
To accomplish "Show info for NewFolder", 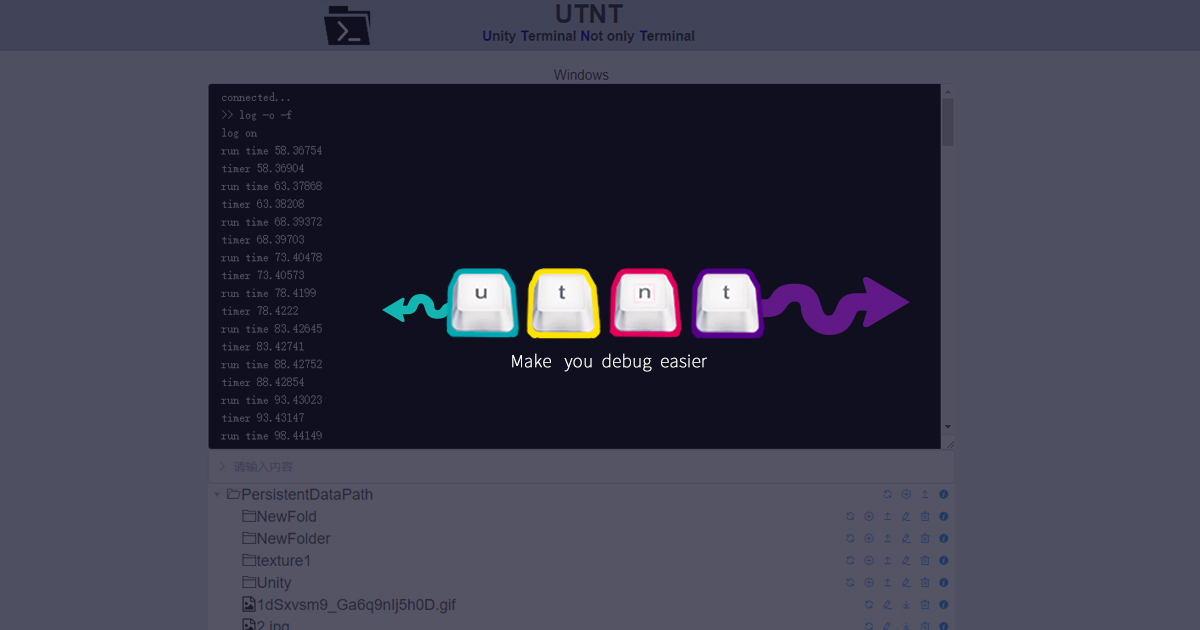I will (x=944, y=538).
